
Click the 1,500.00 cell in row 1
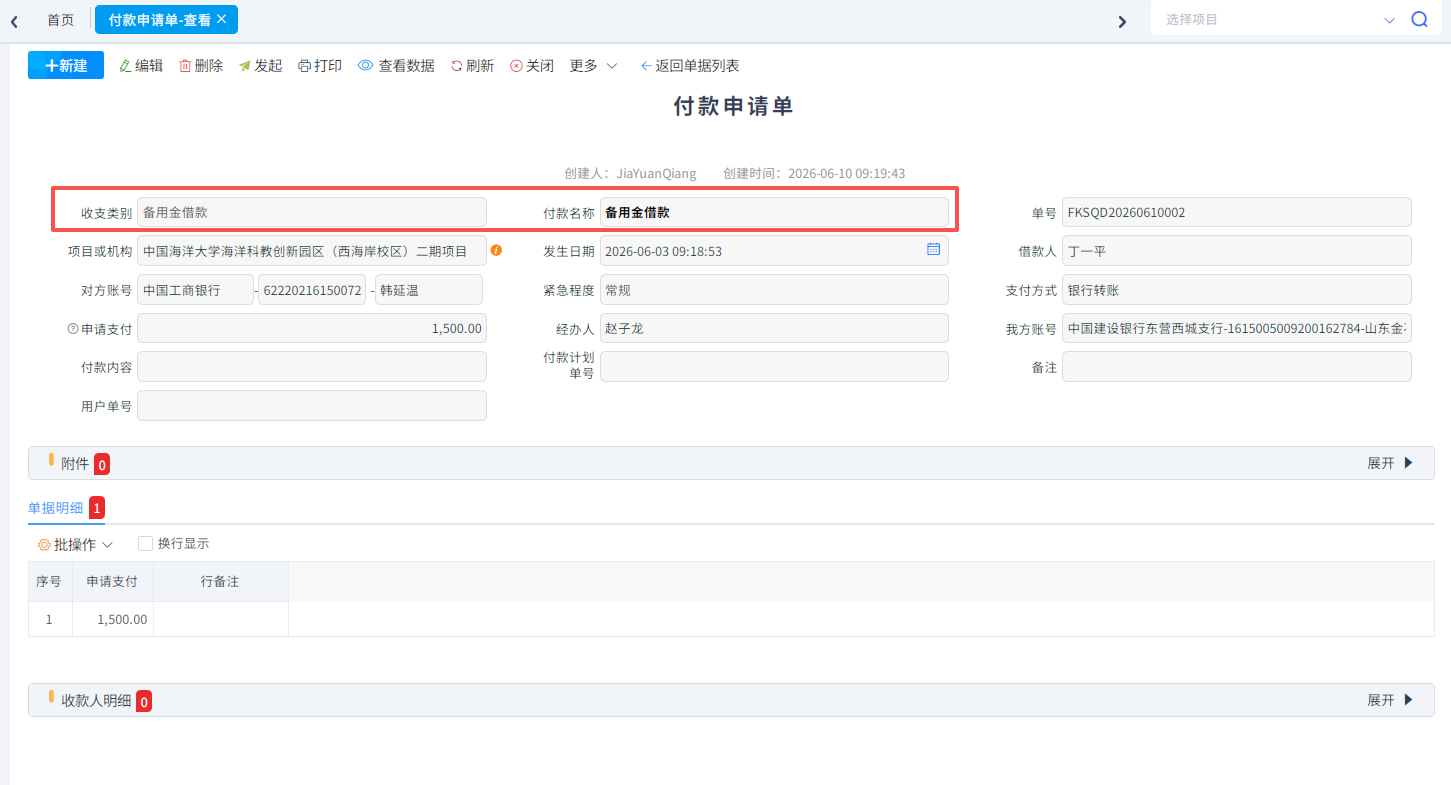(112, 620)
